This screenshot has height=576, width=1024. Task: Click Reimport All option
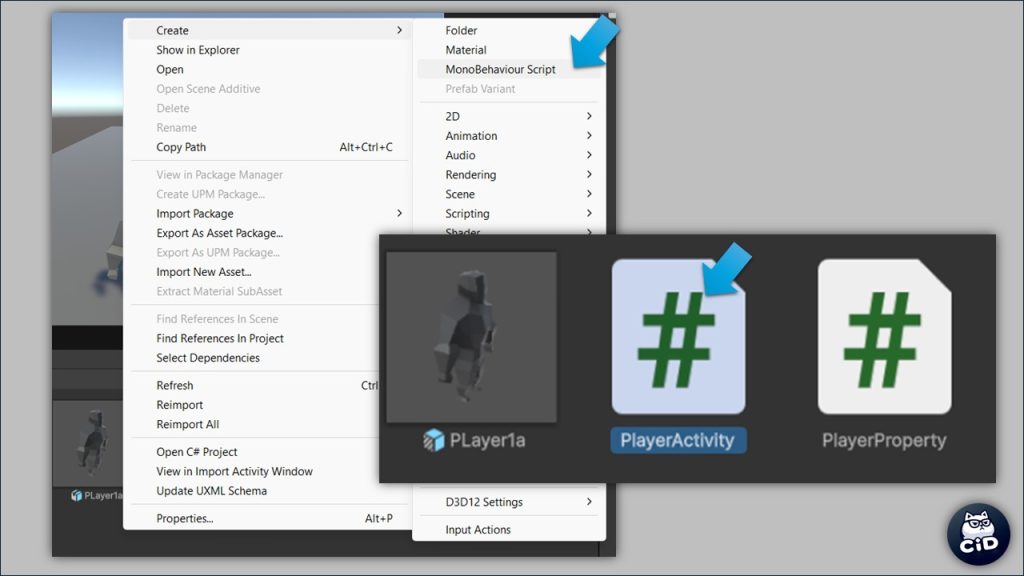pyautogui.click(x=187, y=424)
